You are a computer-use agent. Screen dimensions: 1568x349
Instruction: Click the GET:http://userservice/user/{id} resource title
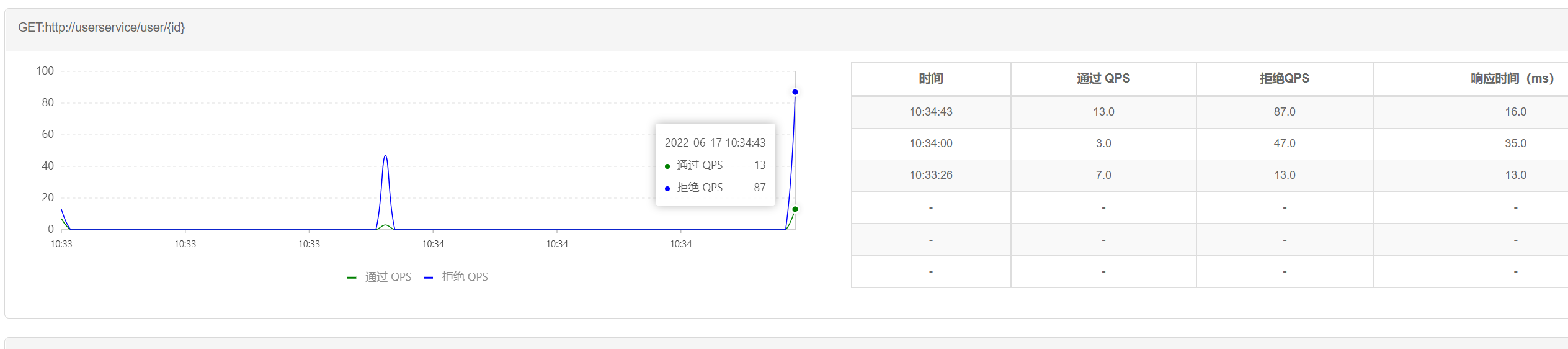pos(102,27)
